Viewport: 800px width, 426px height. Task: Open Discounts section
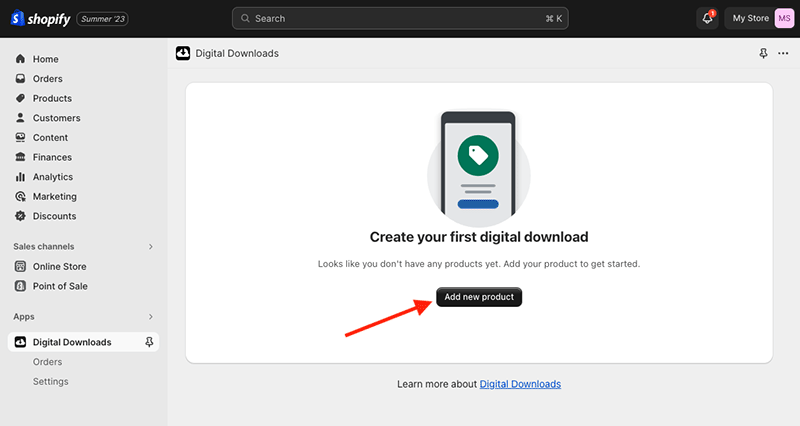54,216
